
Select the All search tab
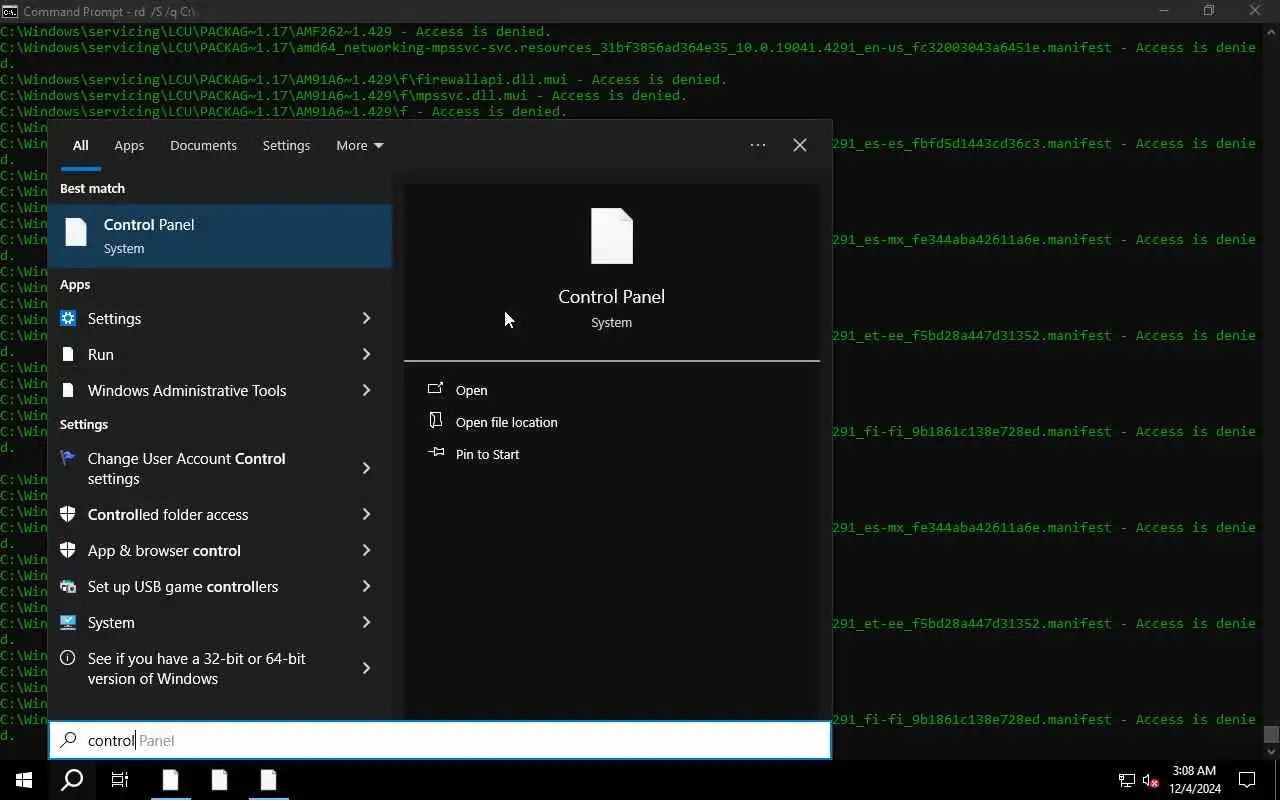[x=81, y=145]
